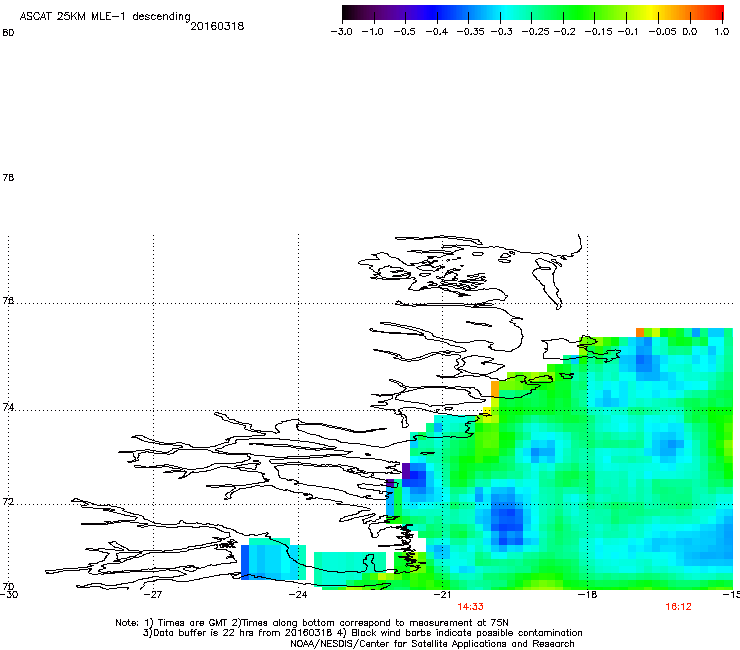Viewport: 740px width, 650px height.
Task: Click the note line starting "3)Data buffer is 22 hrs"
Action: pos(362,633)
